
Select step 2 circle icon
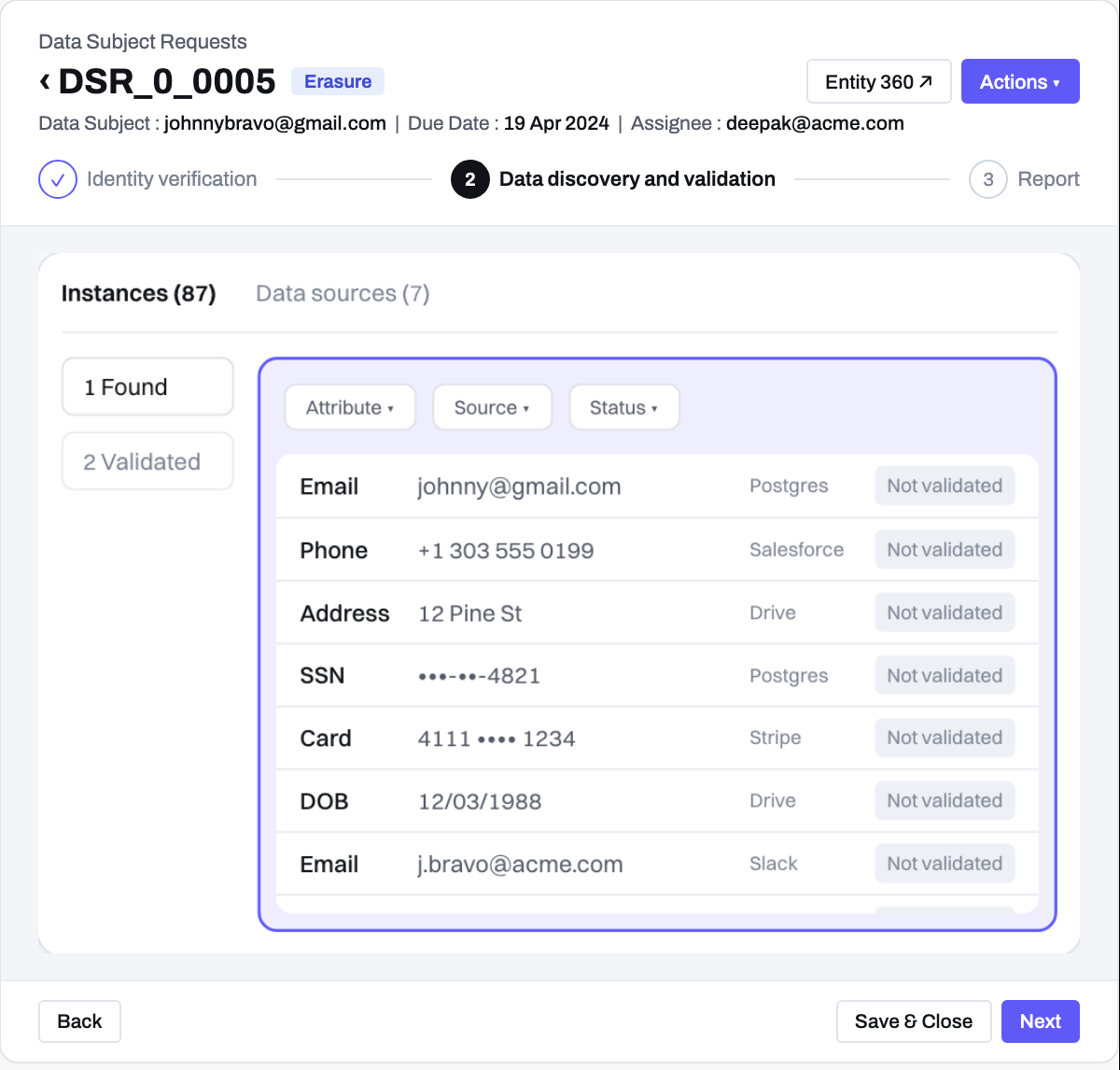(470, 179)
